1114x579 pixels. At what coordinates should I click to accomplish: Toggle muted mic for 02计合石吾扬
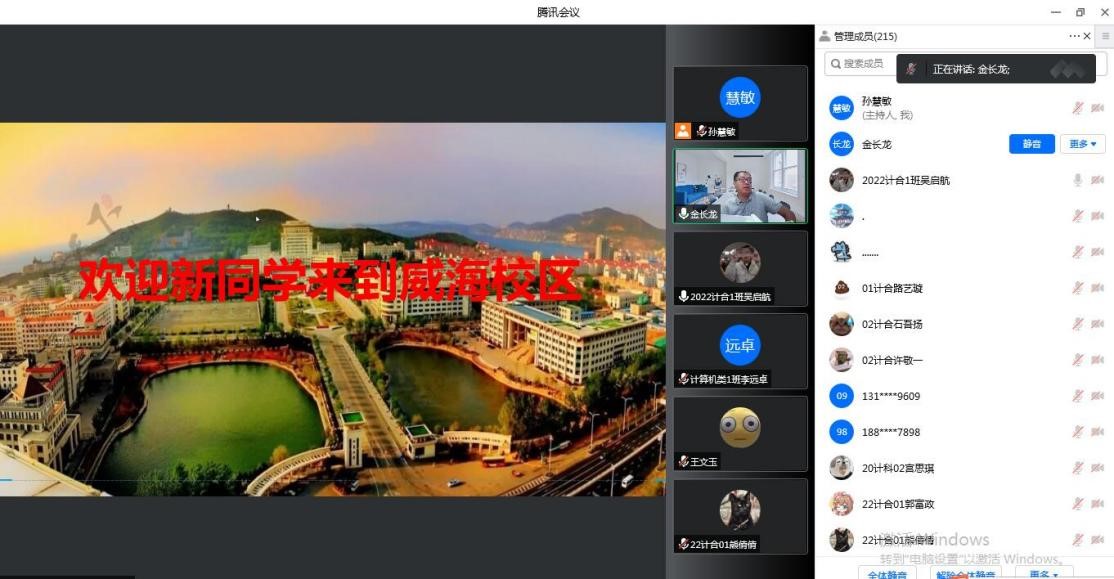(1078, 324)
